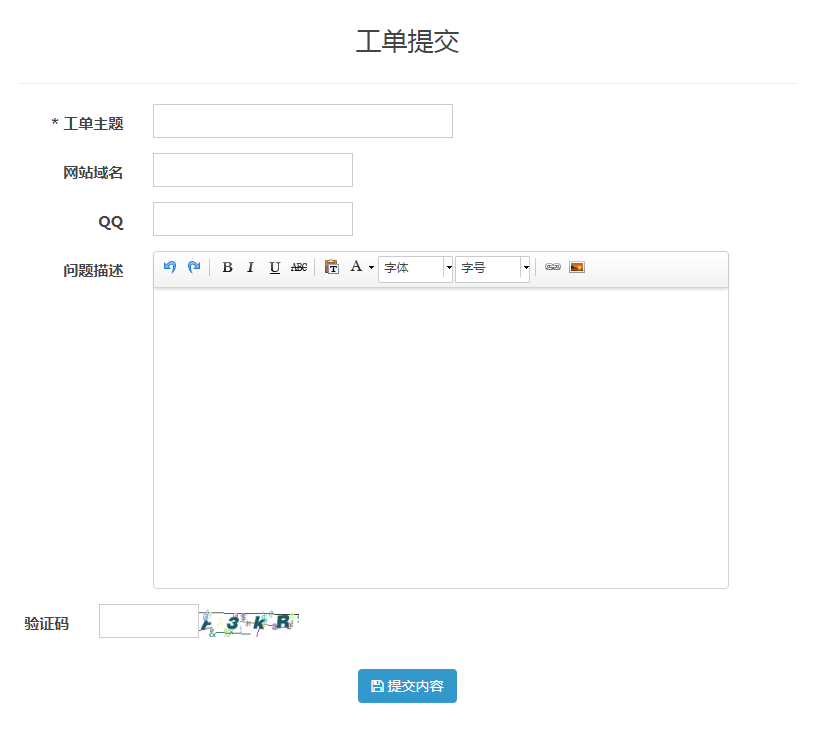Screen dimensions: 813x733
Task: Click the paste-as-text clipboard icon
Action: [331, 267]
